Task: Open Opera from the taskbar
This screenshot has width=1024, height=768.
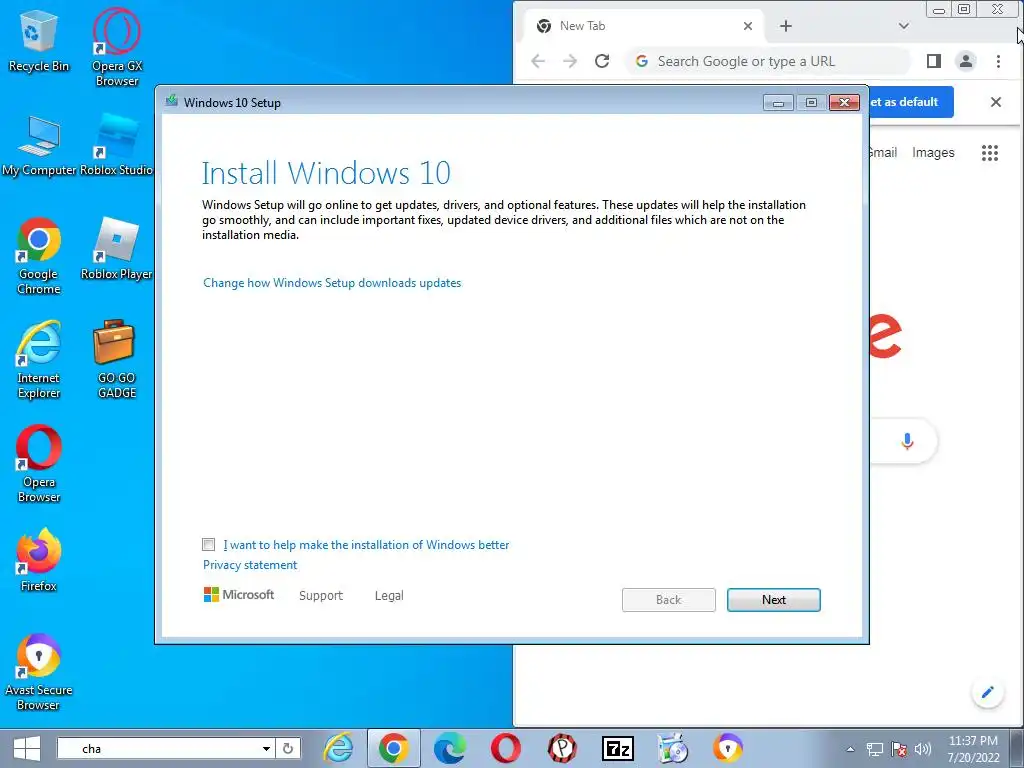Action: (x=505, y=748)
